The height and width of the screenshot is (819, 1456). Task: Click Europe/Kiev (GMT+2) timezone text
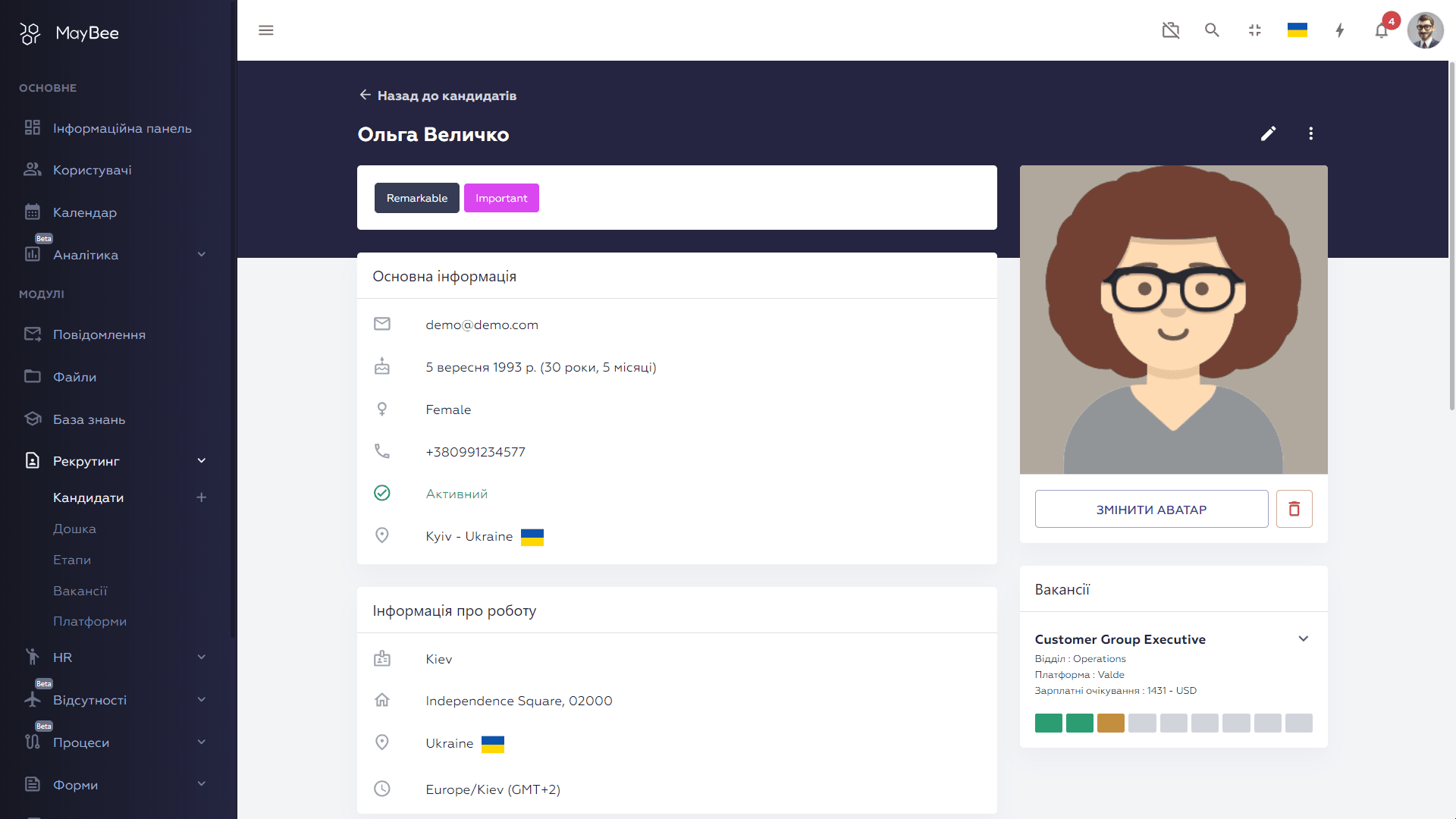[493, 789]
